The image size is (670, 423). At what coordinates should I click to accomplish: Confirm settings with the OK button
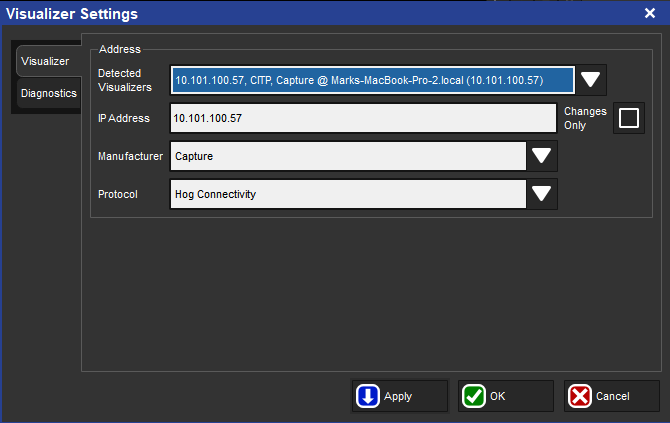(505, 396)
